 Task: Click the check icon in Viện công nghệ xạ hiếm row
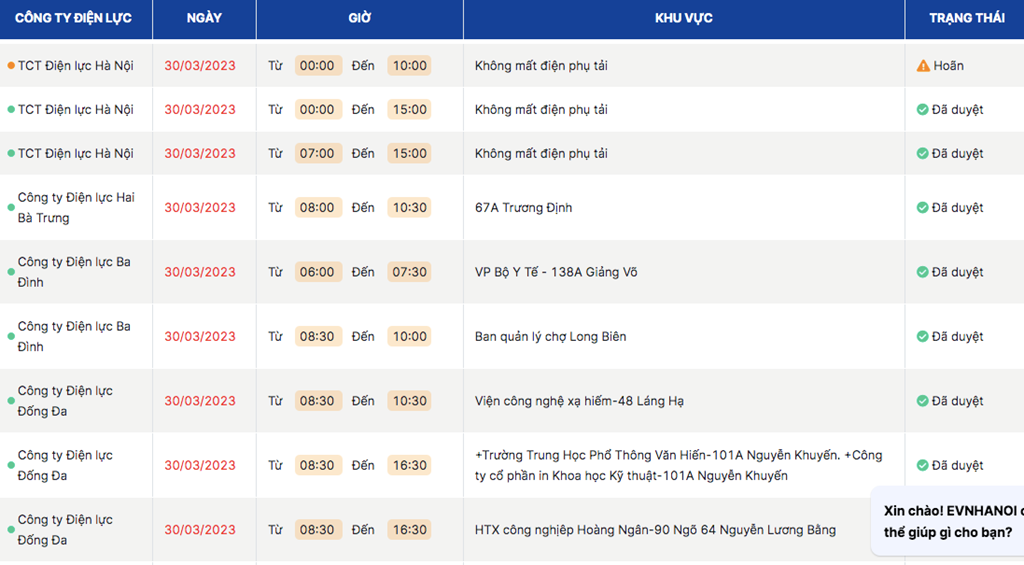(923, 401)
